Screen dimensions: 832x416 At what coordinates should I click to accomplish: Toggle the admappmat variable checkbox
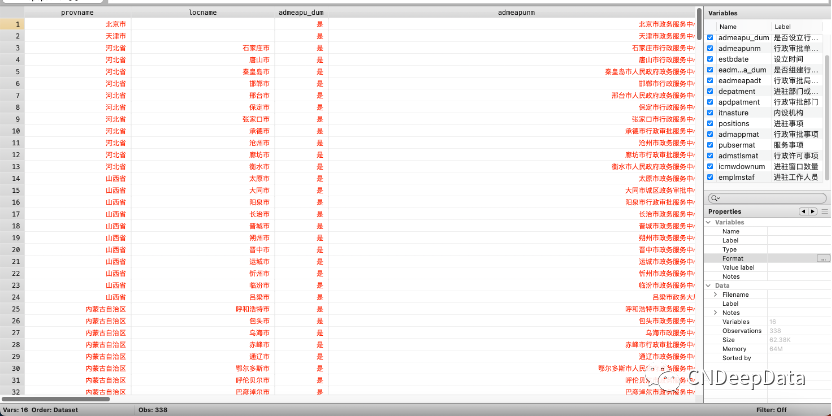[x=710, y=134]
